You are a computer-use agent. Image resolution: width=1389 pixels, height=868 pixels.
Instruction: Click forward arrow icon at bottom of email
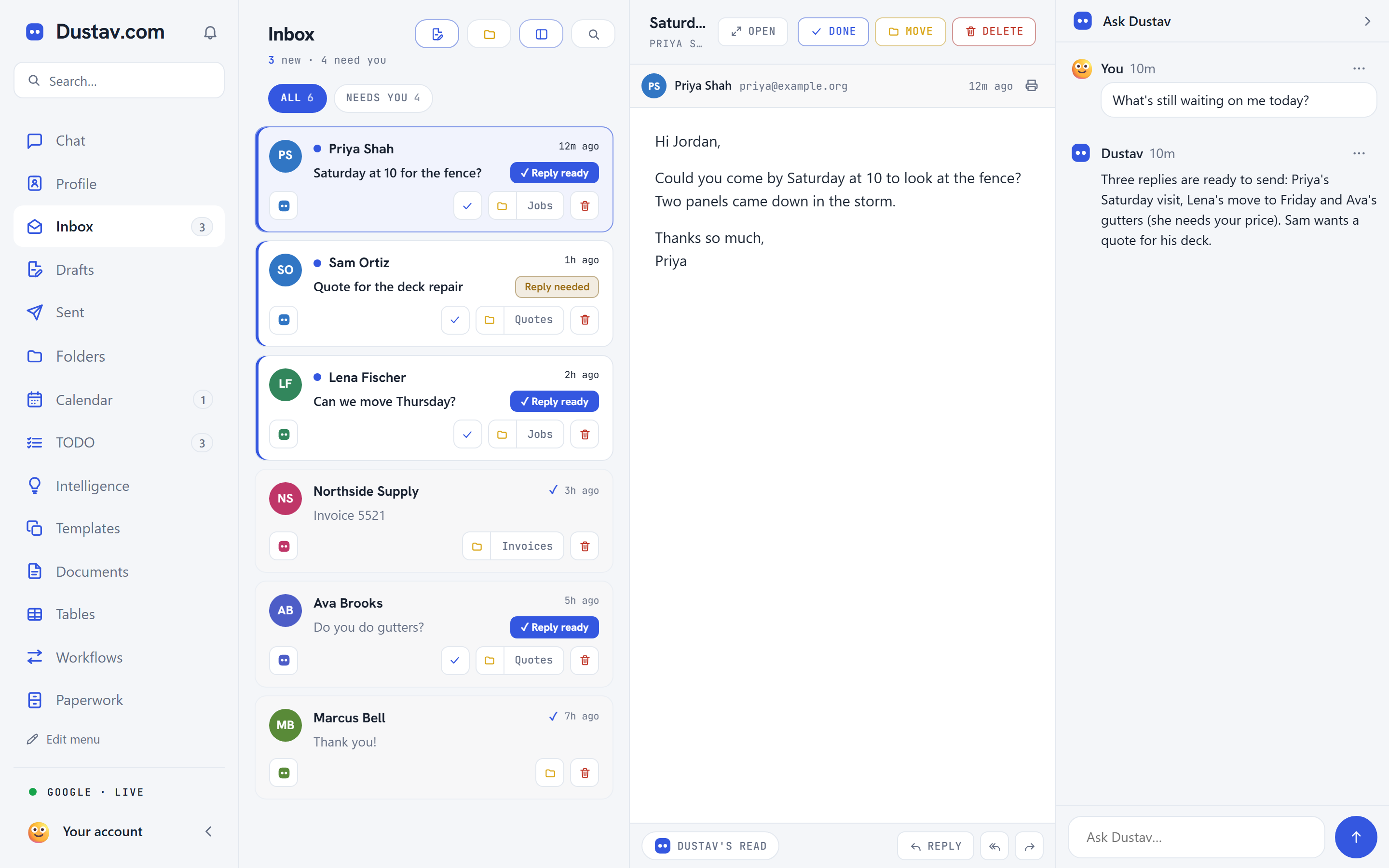pos(1029,846)
